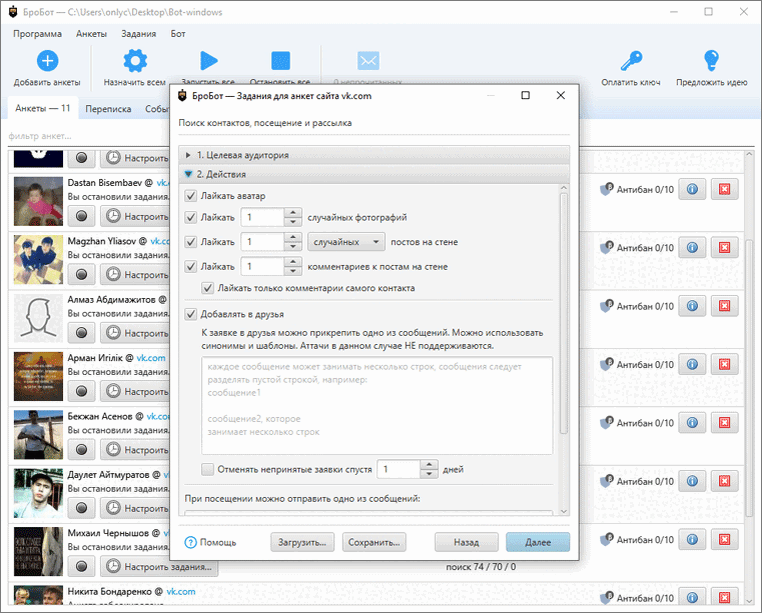Switch to the Переписка tab
Screen dimensions: 762x613
(x=108, y=109)
